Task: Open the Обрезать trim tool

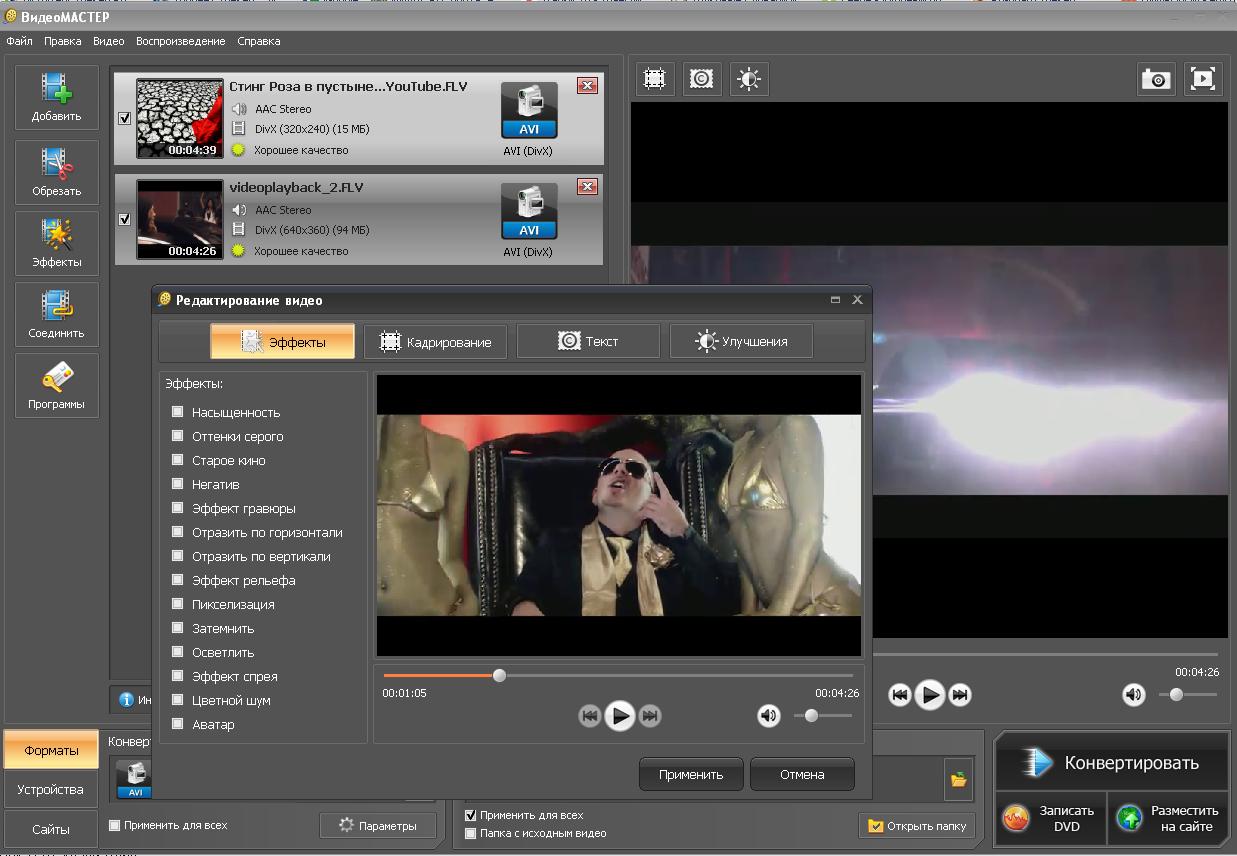Action: (57, 172)
